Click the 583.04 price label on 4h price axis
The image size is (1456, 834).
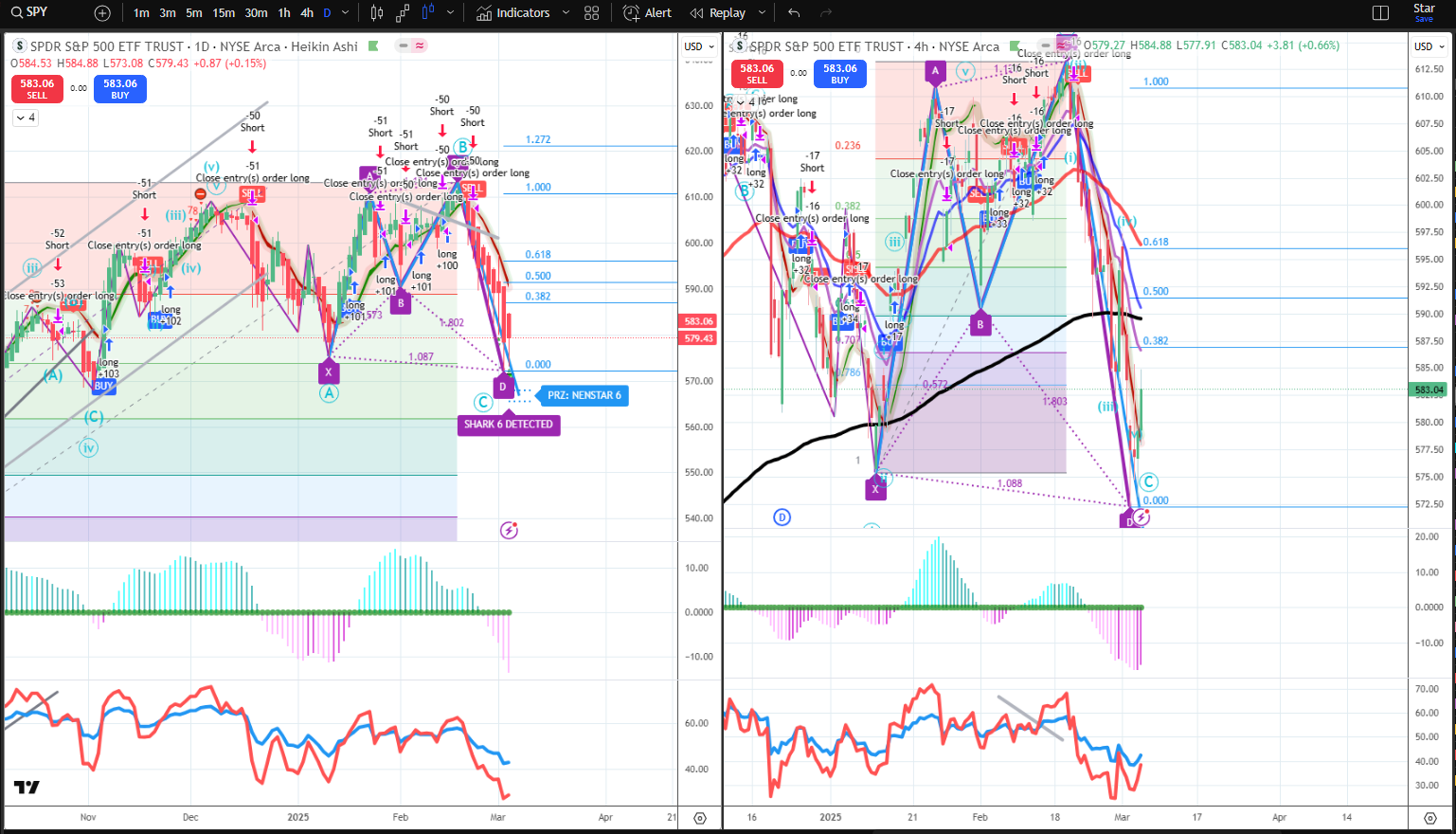1429,390
